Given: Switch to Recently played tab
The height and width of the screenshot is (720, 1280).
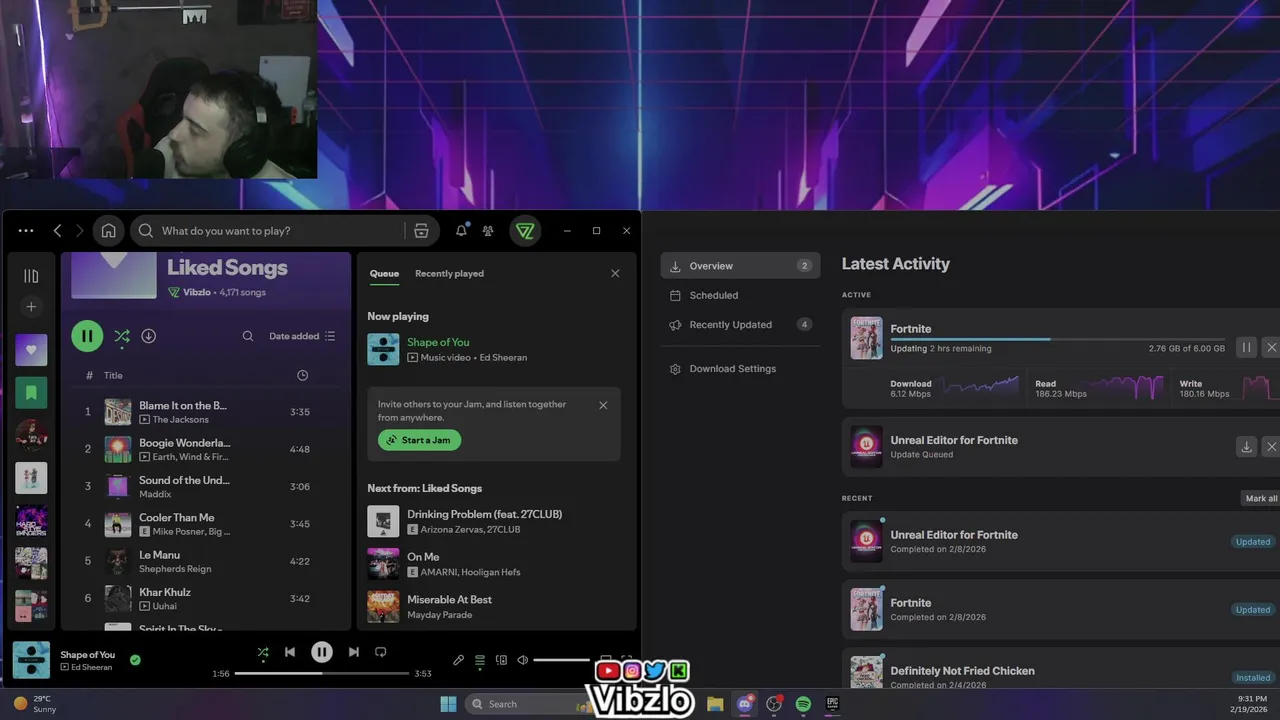Looking at the screenshot, I should tap(449, 273).
